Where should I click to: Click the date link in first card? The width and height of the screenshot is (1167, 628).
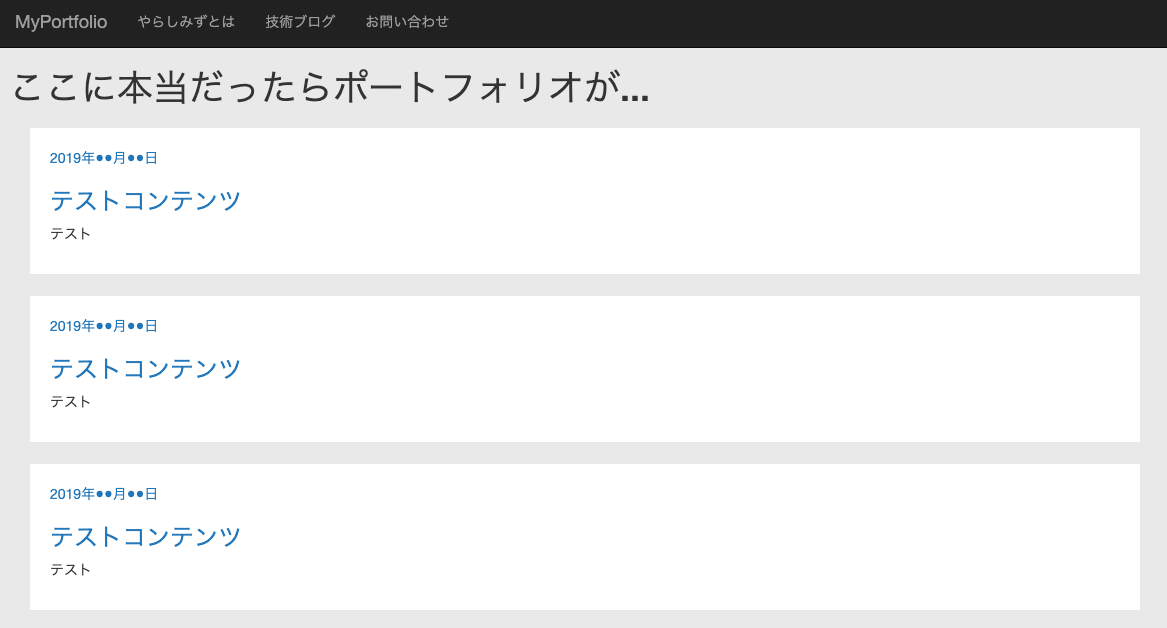pyautogui.click(x=104, y=158)
